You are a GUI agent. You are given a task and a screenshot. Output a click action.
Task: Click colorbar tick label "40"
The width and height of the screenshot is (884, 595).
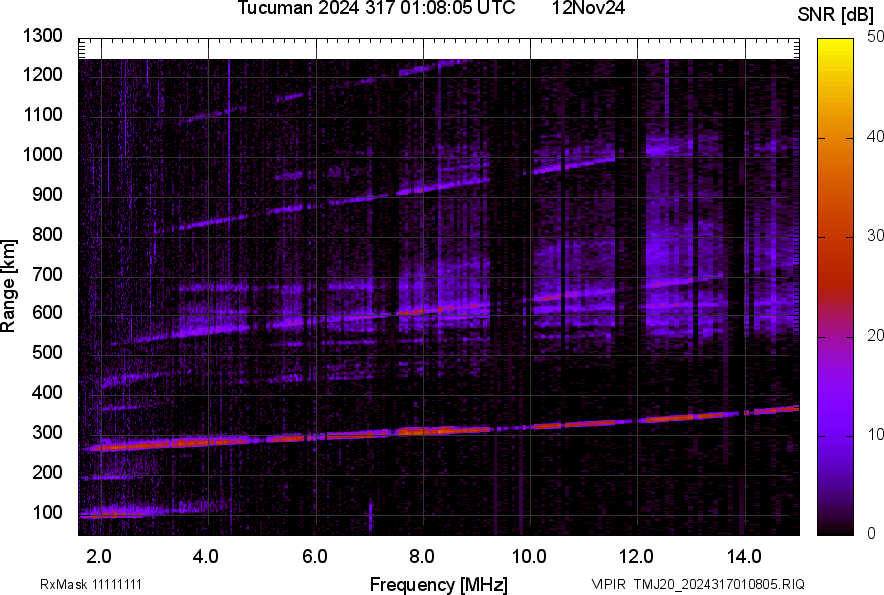[x=875, y=136]
